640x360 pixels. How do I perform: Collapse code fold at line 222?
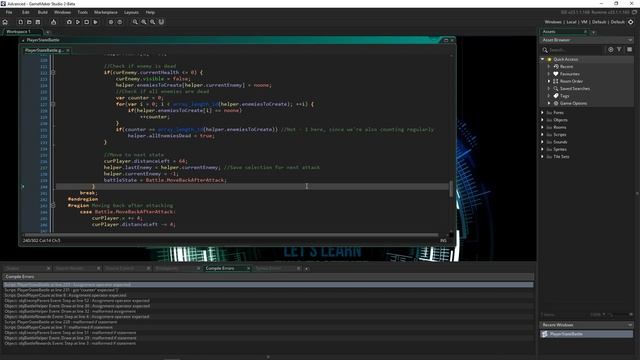[53, 73]
